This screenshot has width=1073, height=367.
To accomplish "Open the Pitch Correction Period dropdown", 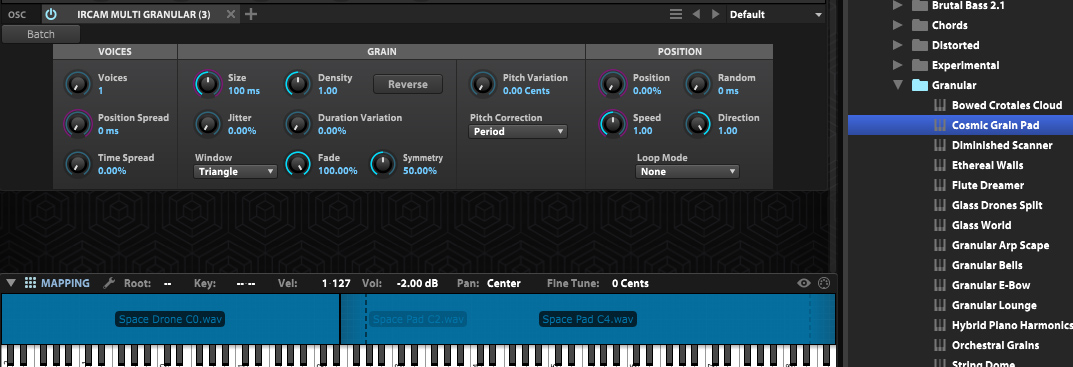I will click(x=518, y=131).
